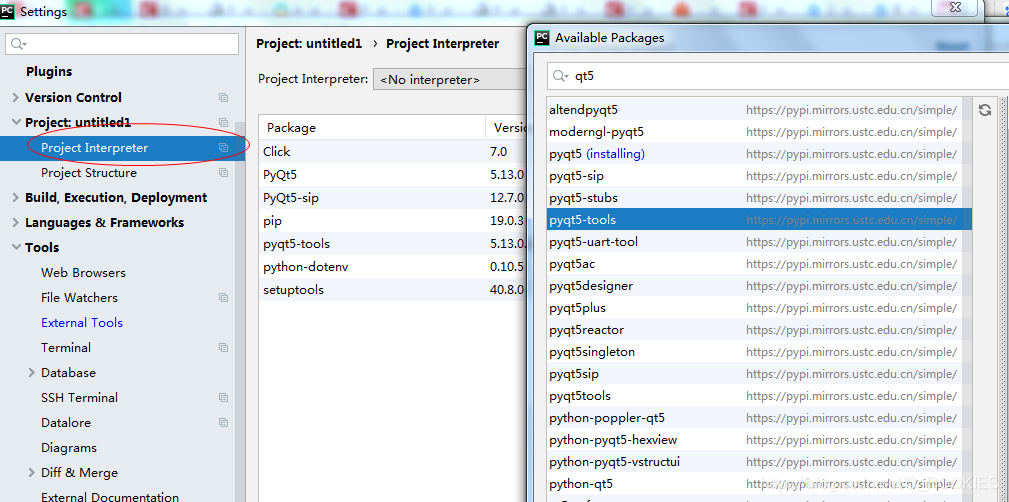Select pyqt5ac in Available Packages
The width and height of the screenshot is (1009, 502).
[754, 264]
